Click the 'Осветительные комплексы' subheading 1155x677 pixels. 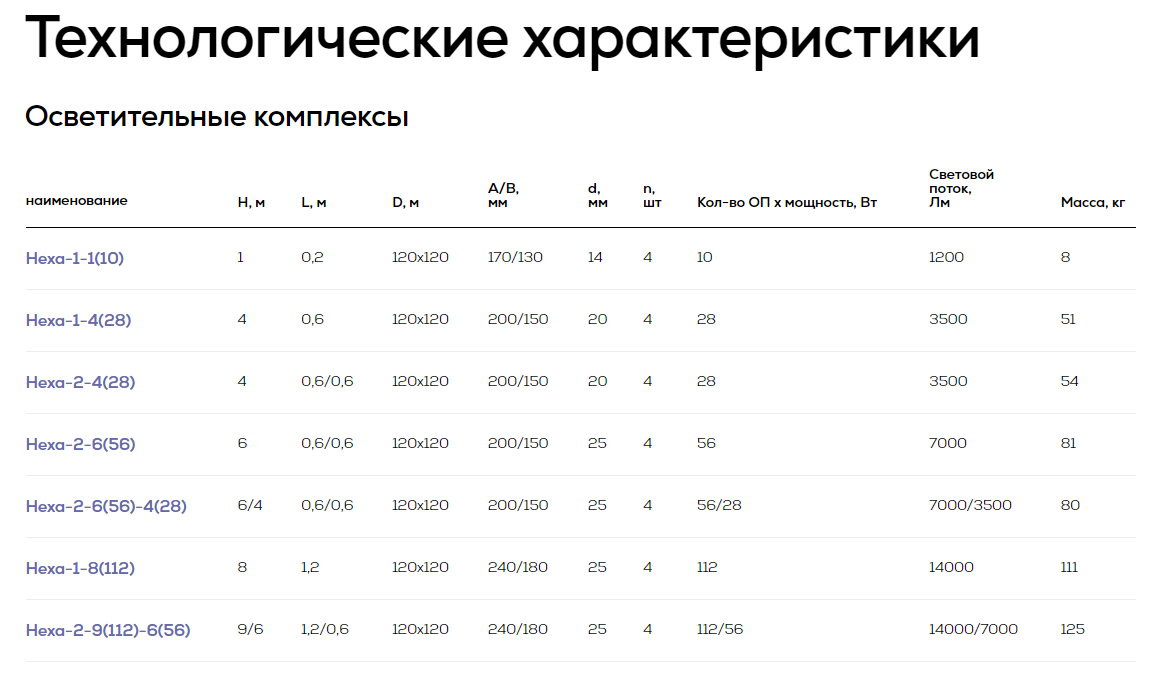click(x=217, y=116)
